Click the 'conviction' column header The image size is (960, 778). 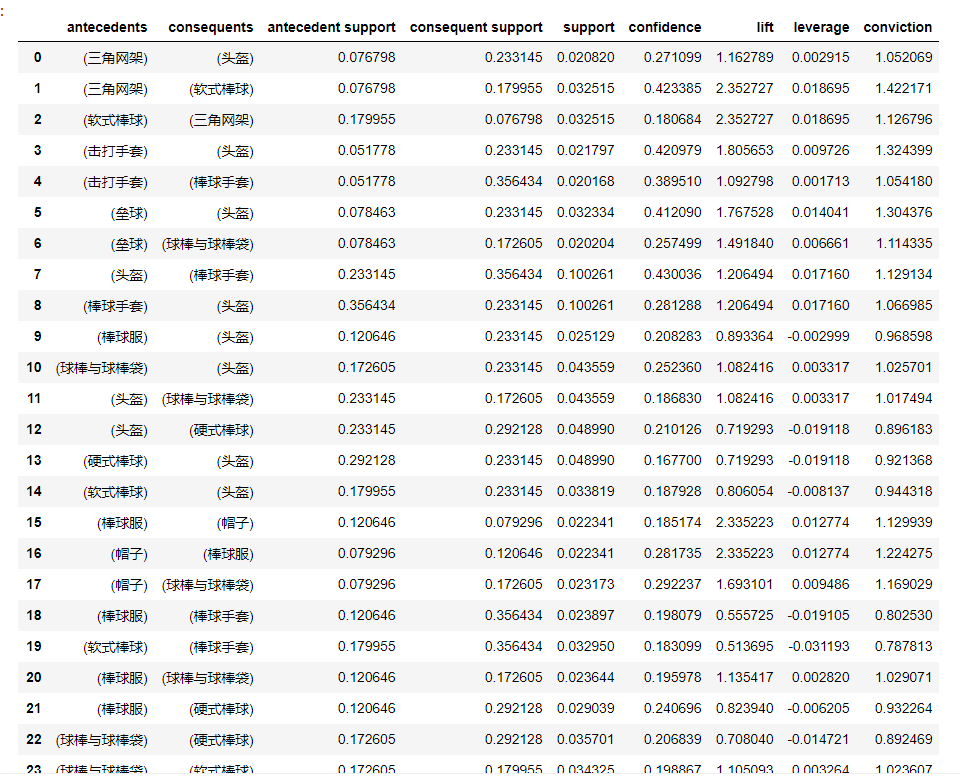click(898, 28)
